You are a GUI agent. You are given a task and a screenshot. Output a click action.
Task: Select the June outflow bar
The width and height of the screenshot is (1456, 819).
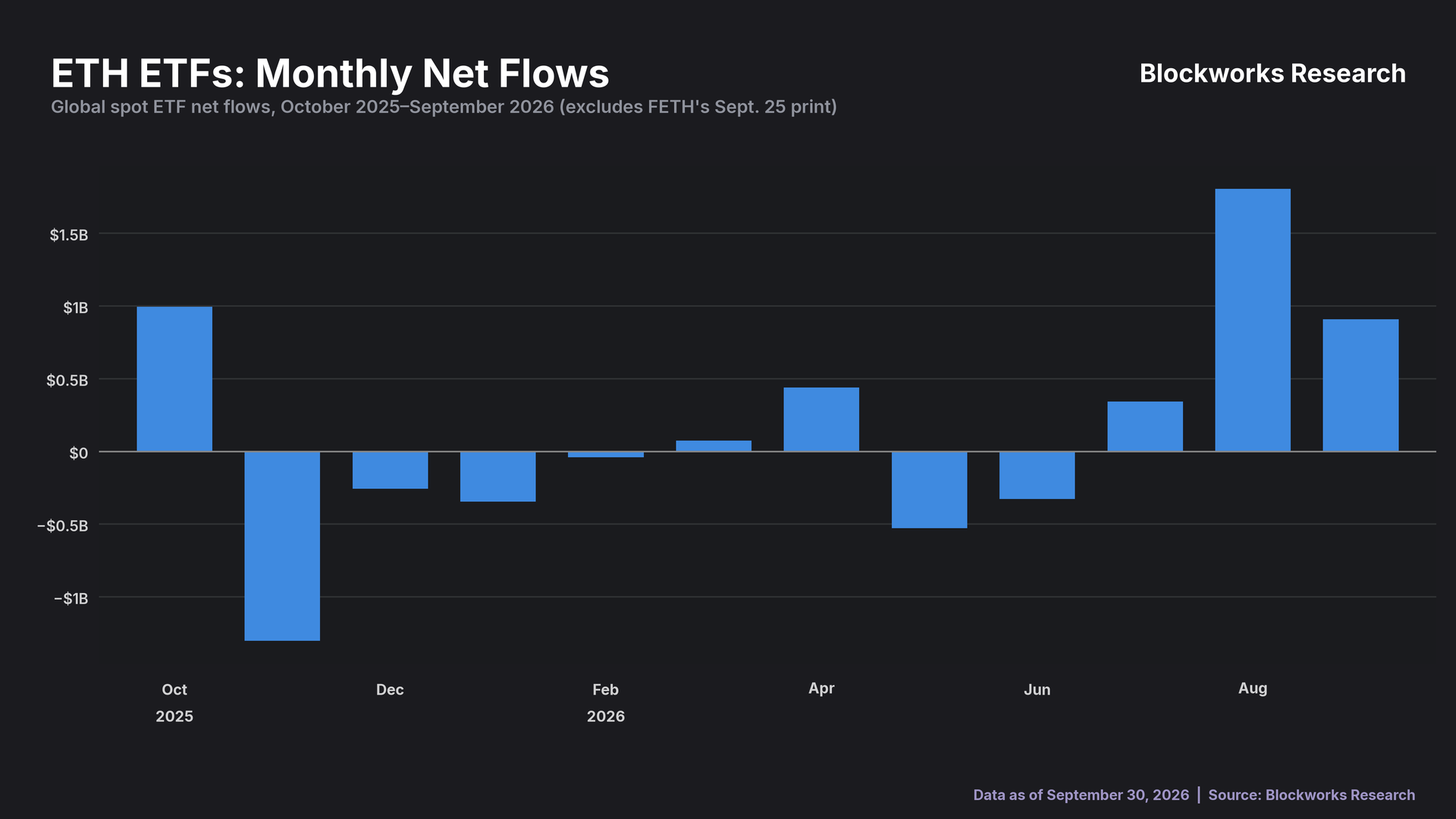1037,475
